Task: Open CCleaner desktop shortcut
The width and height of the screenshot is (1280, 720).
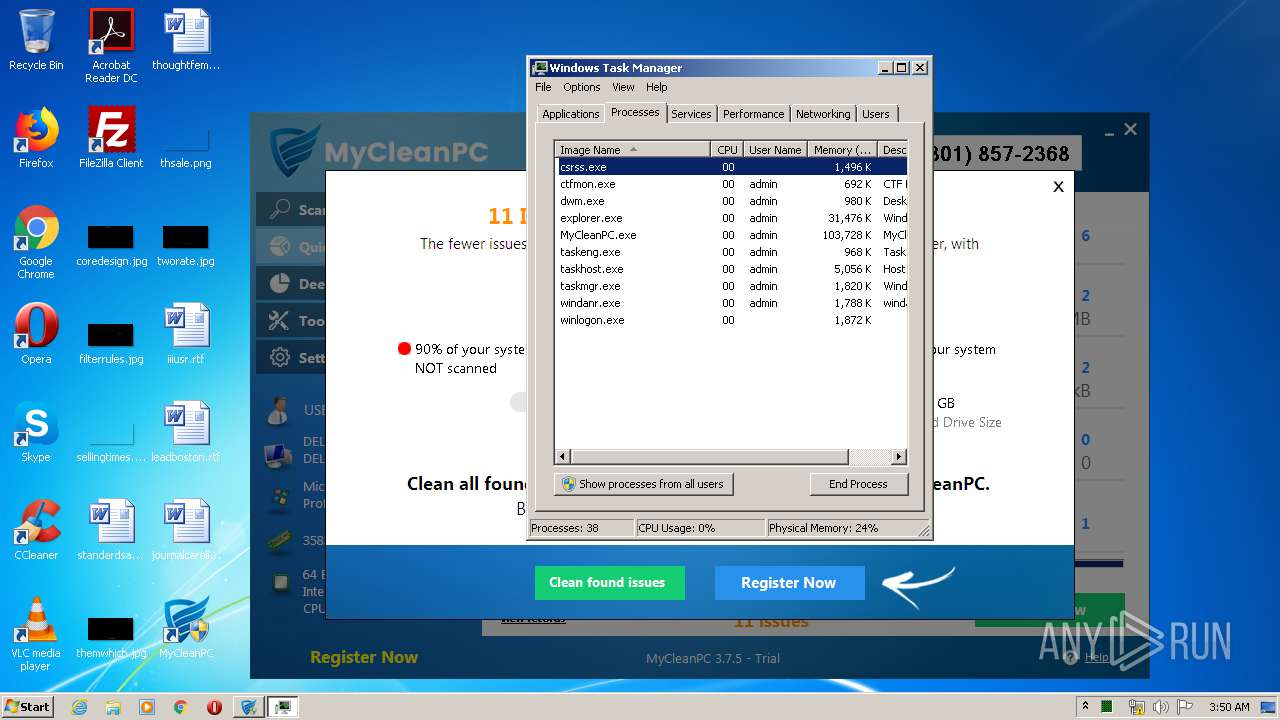Action: click(36, 530)
